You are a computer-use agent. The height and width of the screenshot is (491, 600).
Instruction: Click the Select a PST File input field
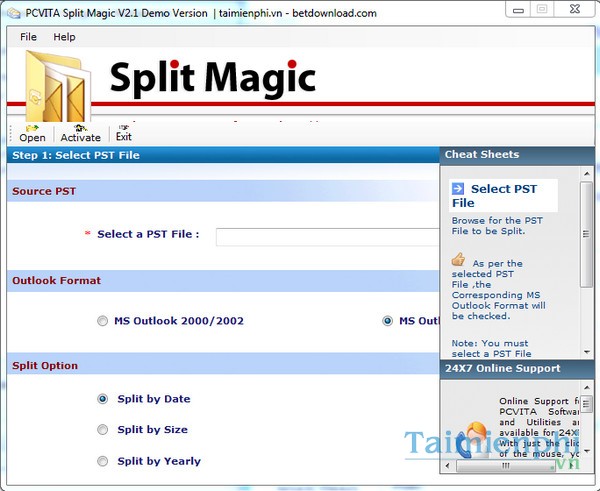coord(328,237)
